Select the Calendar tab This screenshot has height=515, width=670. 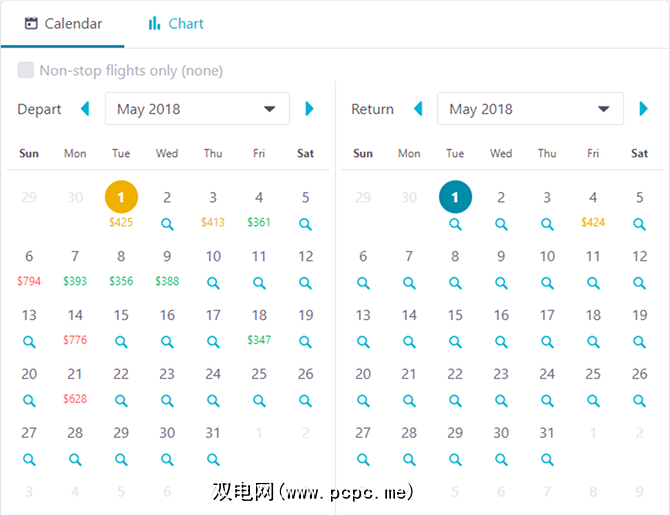click(63, 24)
